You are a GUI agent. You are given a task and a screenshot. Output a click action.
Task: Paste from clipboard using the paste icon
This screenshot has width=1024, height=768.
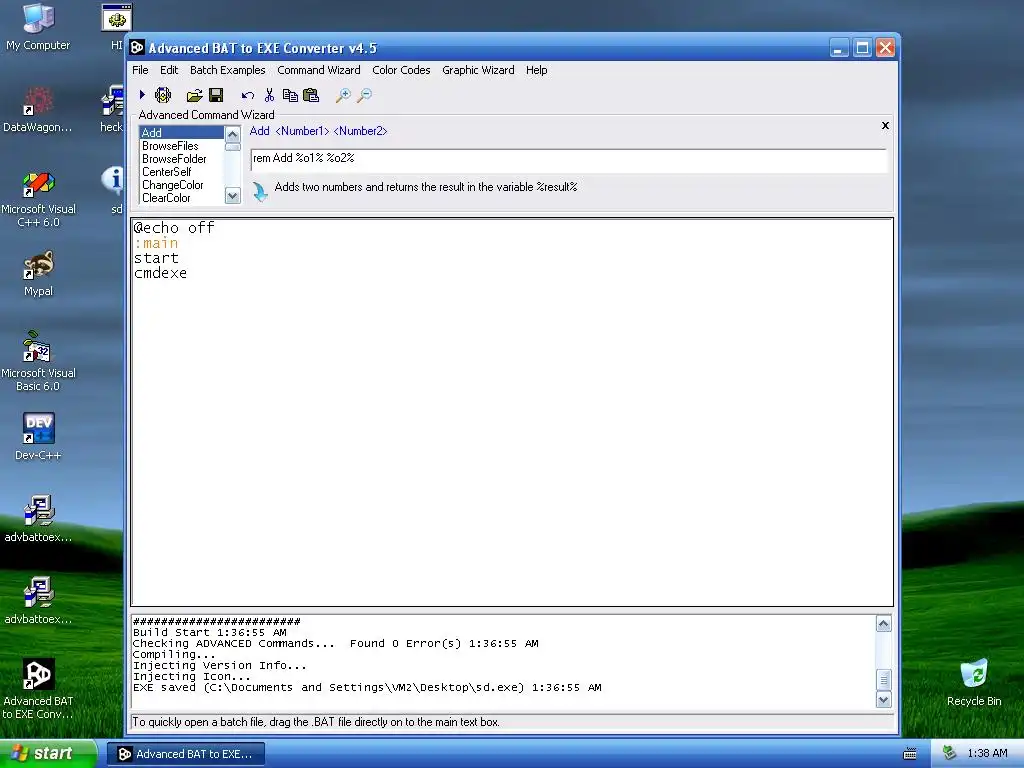point(311,95)
